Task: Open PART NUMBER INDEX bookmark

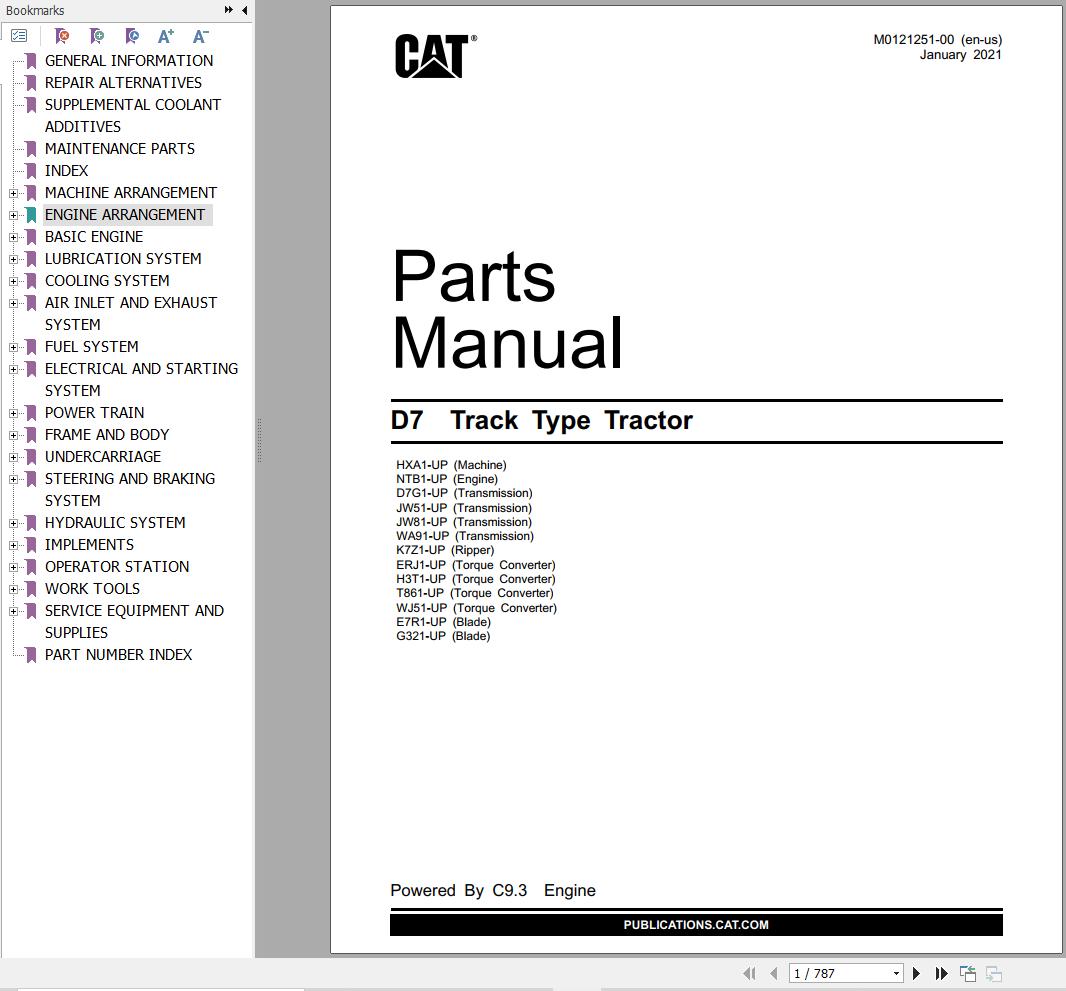Action: click(x=118, y=655)
